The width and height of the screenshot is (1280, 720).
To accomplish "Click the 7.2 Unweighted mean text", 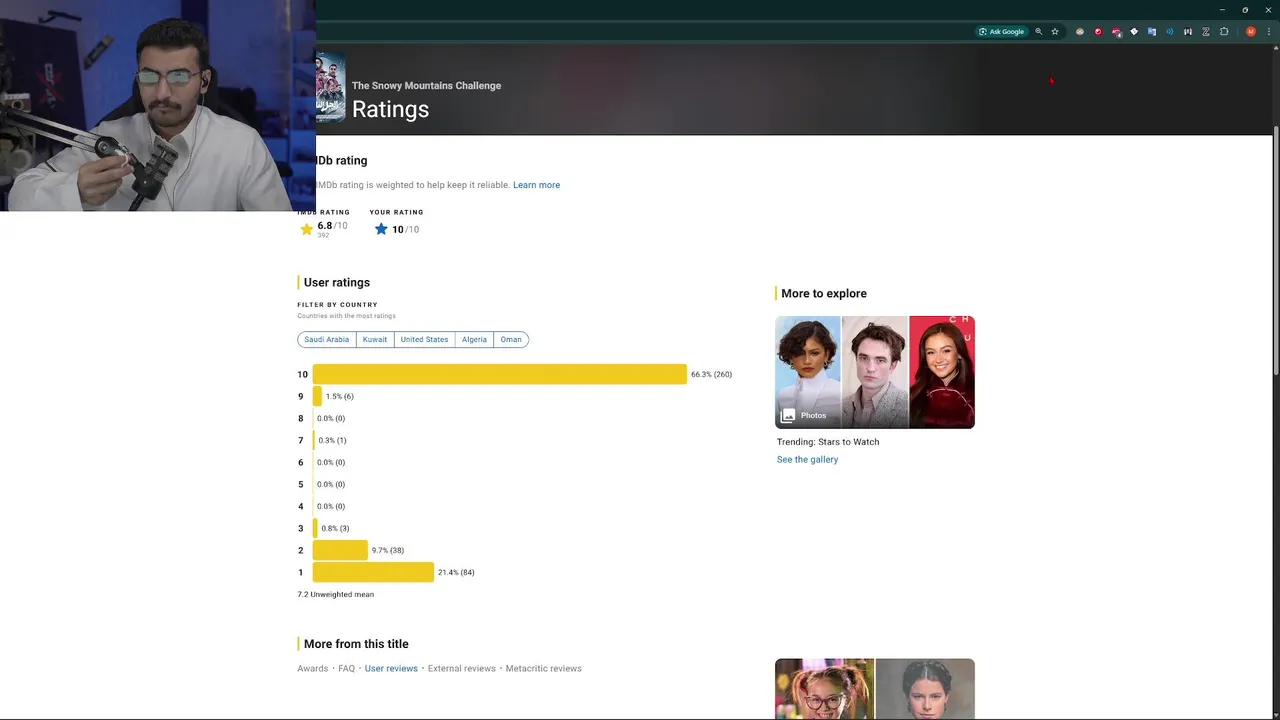I will [335, 595].
